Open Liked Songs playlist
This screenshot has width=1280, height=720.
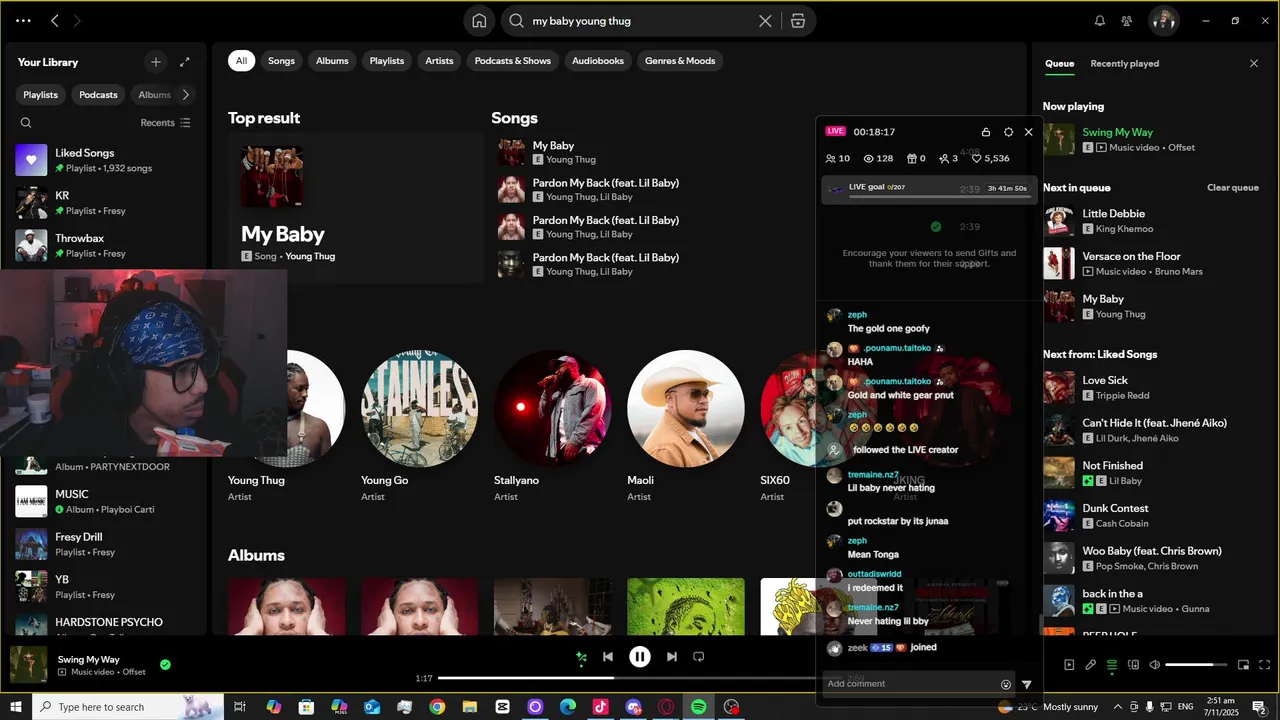click(106, 160)
